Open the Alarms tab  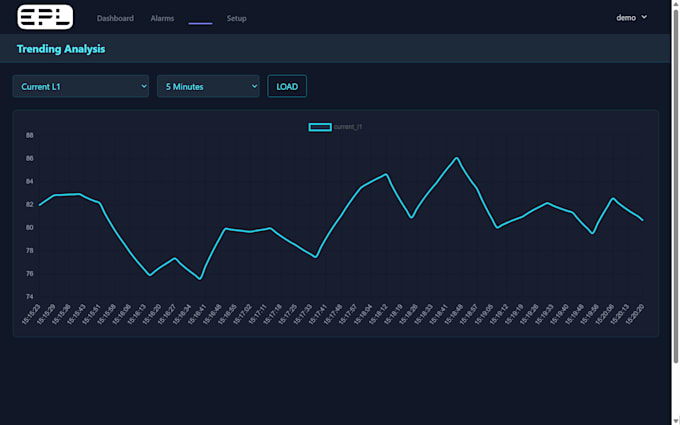point(162,18)
